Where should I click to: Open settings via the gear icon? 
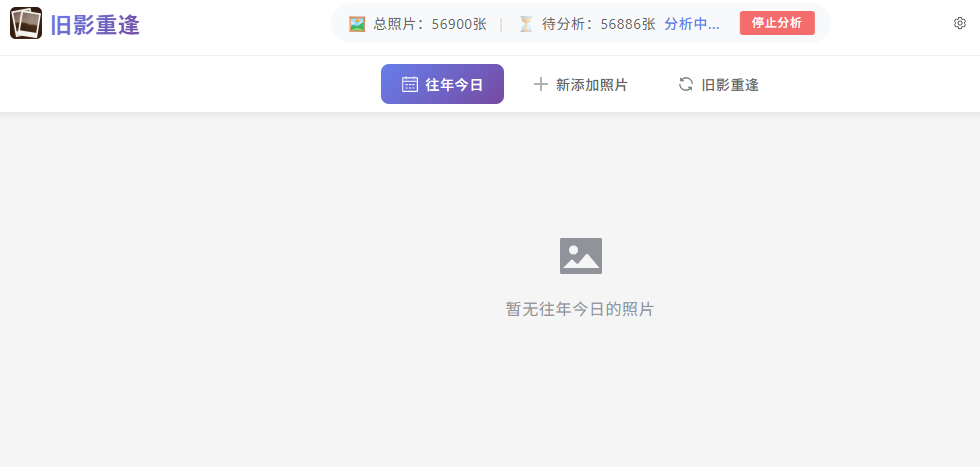(960, 23)
